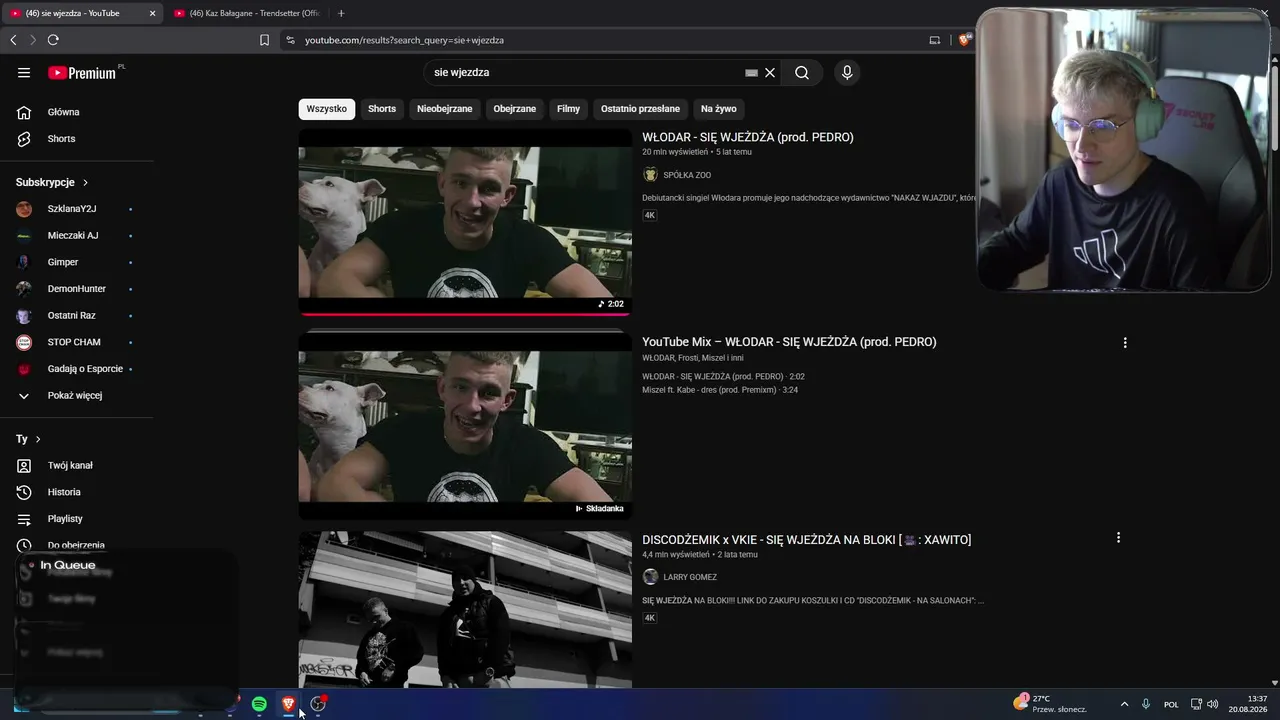The image size is (1280, 720).
Task: Open the cast media icon in address bar
Action: click(935, 40)
